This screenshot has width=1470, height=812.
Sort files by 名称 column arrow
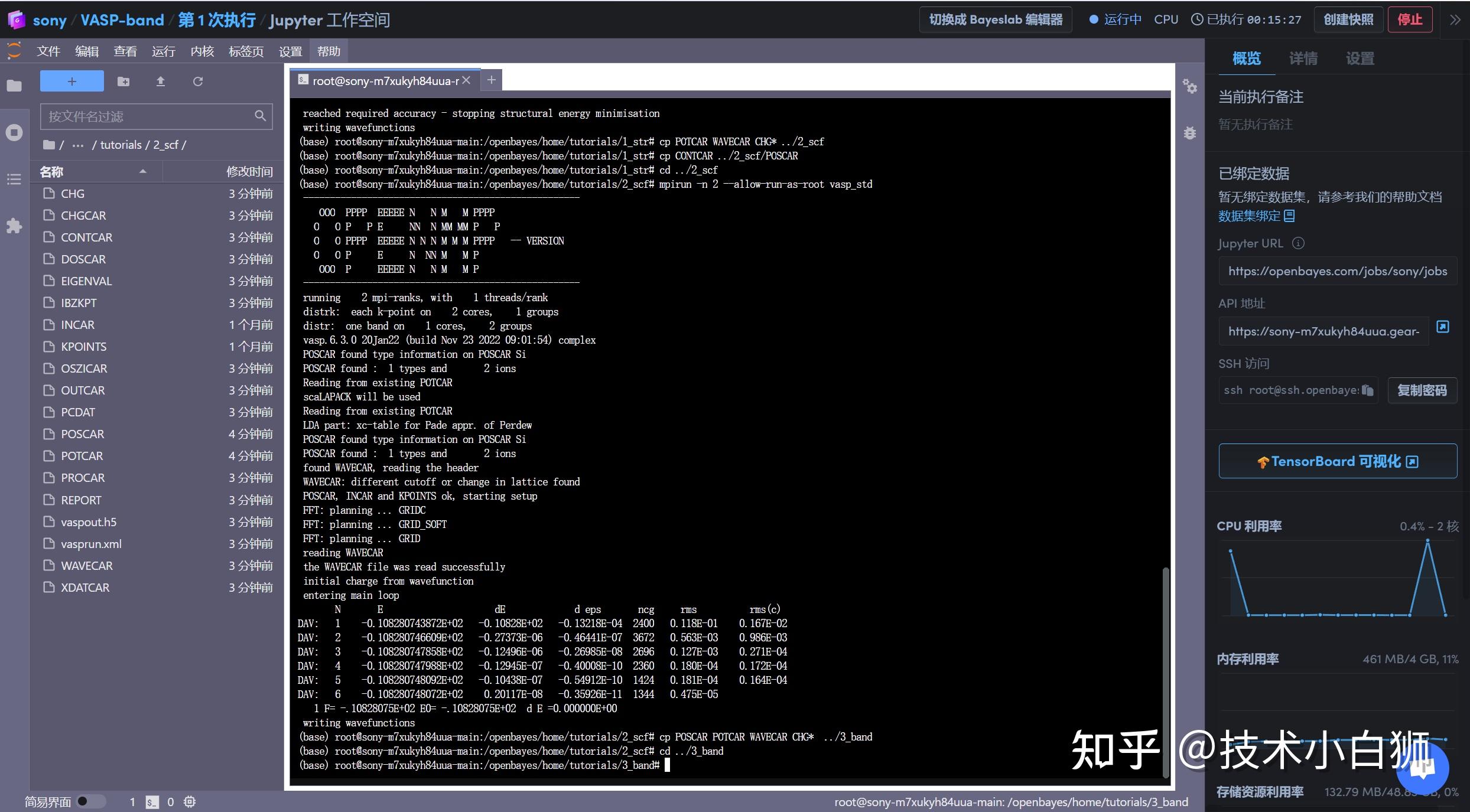pyautogui.click(x=142, y=172)
